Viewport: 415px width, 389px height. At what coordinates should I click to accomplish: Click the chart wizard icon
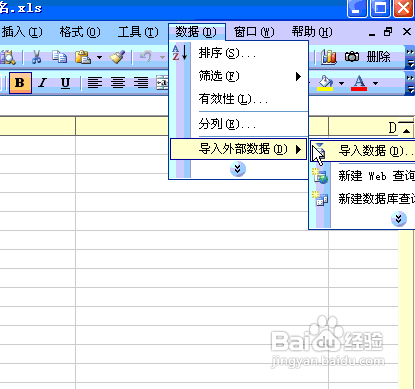click(329, 57)
